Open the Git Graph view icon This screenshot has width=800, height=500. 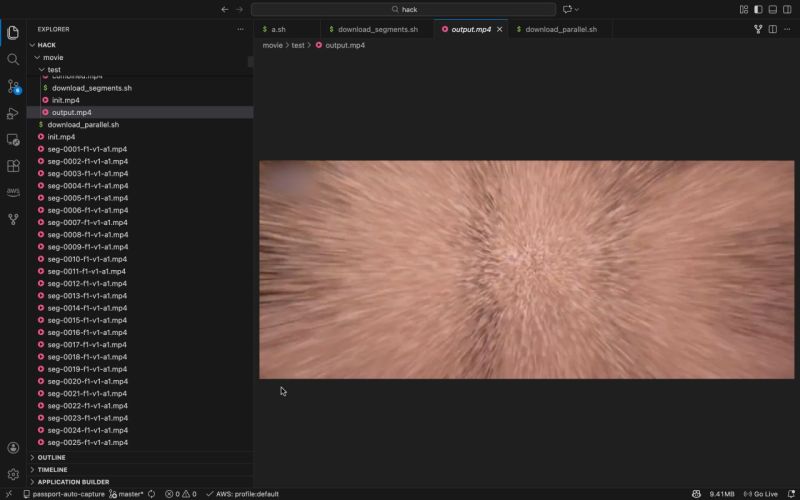click(x=13, y=219)
